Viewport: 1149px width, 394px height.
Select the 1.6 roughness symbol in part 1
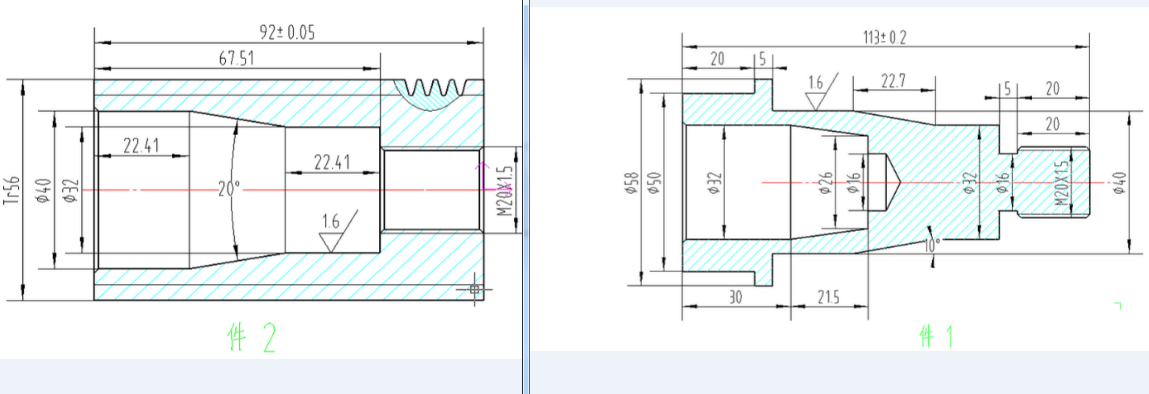coord(822,92)
